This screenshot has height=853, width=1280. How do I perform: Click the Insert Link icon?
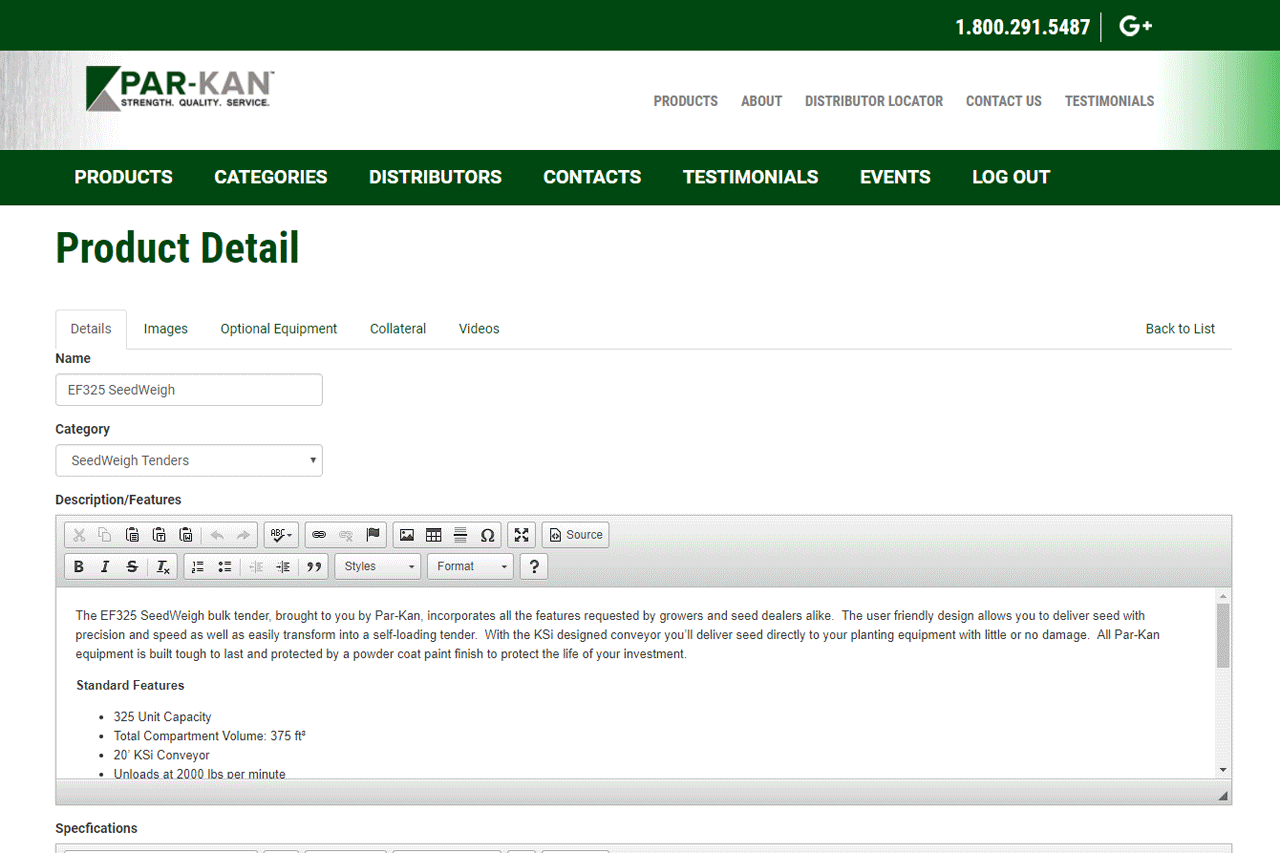(319, 535)
